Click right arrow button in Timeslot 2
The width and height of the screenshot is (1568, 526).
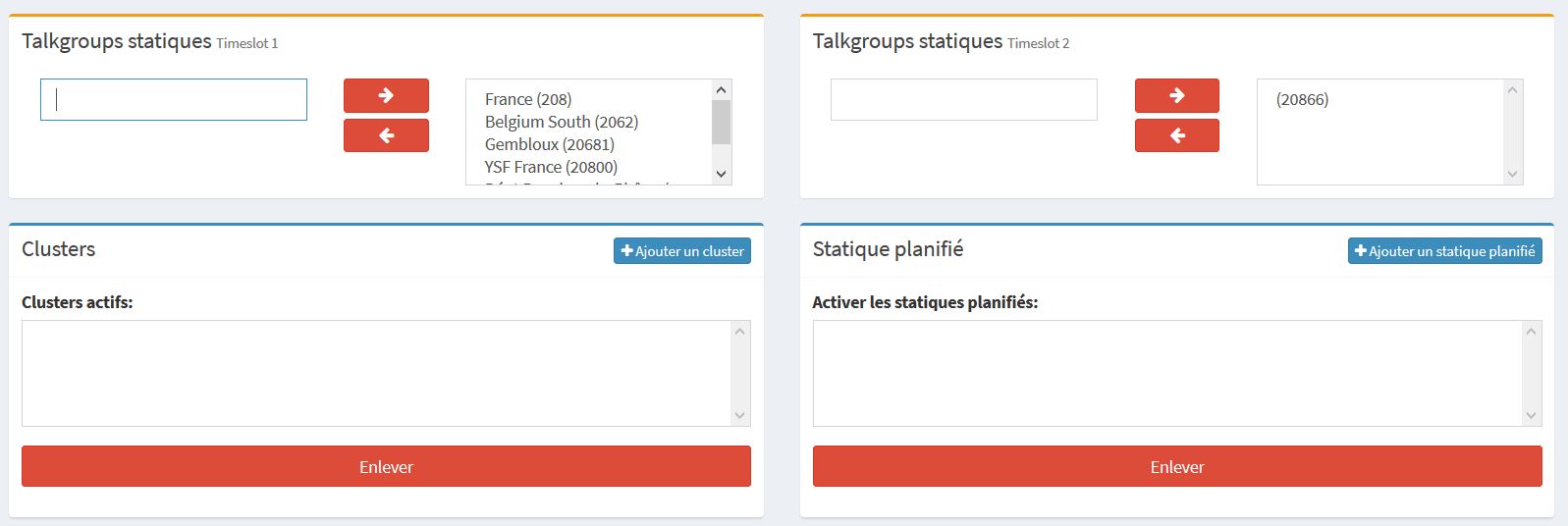point(1176,95)
